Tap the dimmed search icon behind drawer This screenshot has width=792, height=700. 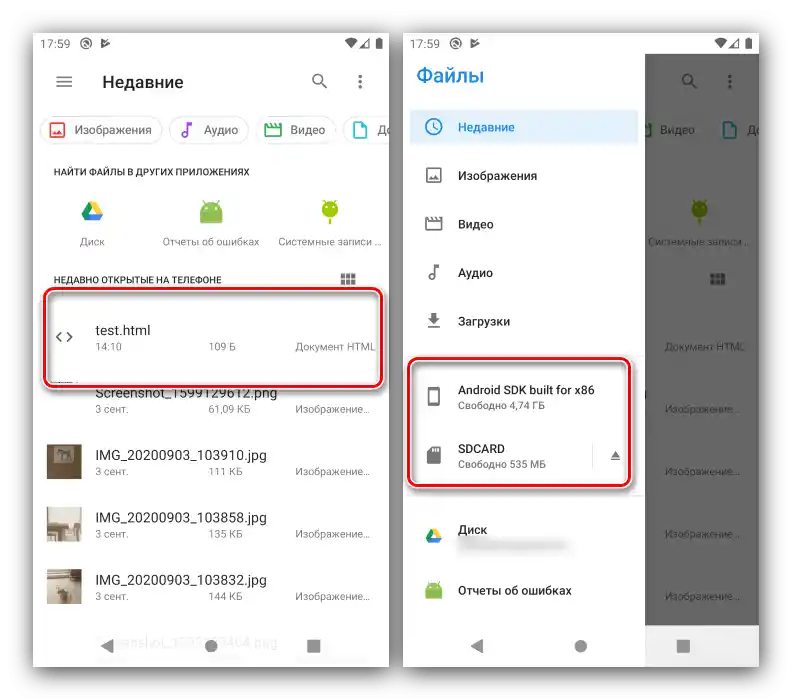coord(689,81)
